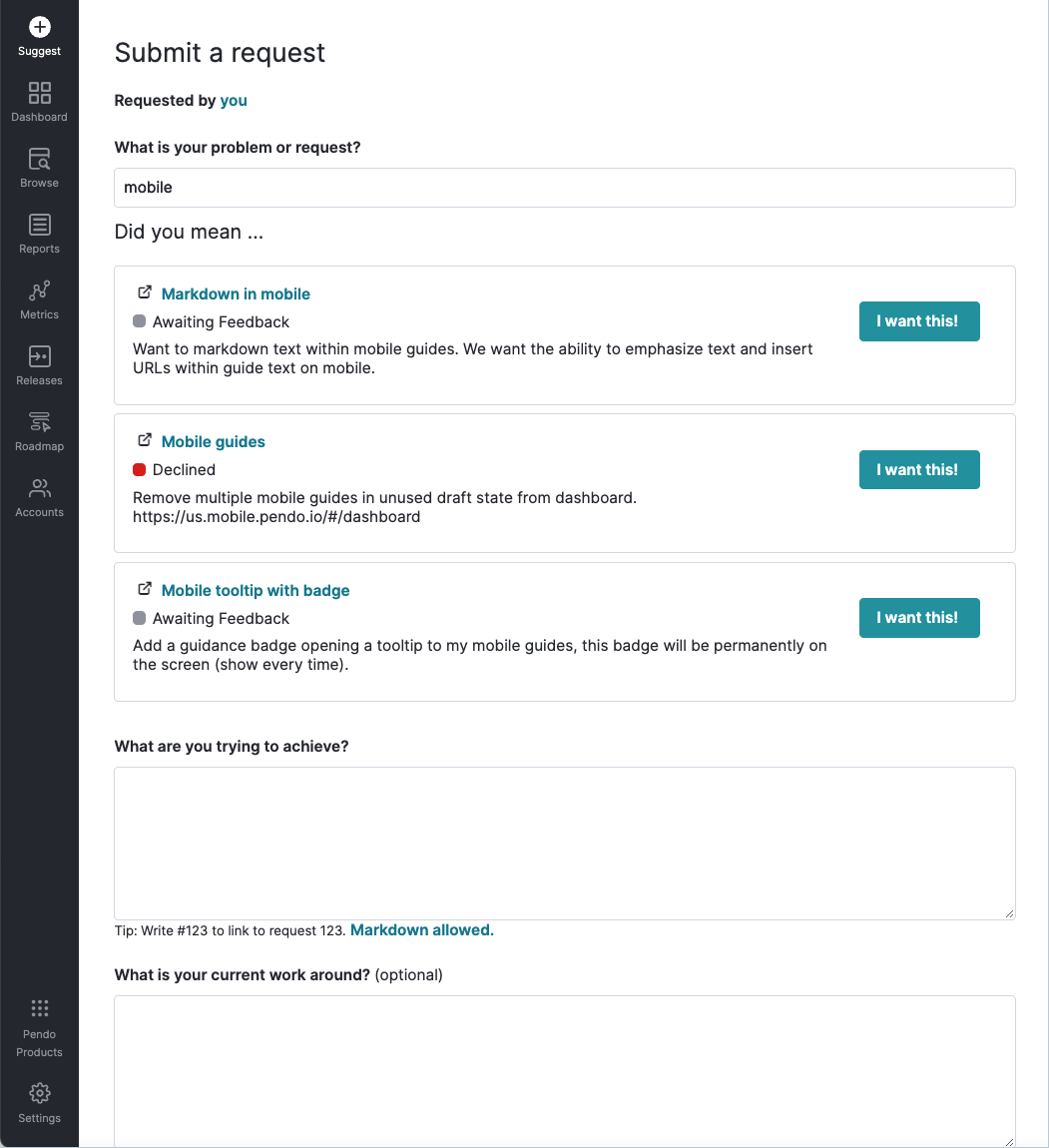The image size is (1049, 1148).
Task: Click into 'What are you trying to achieve' textarea
Action: tap(564, 844)
